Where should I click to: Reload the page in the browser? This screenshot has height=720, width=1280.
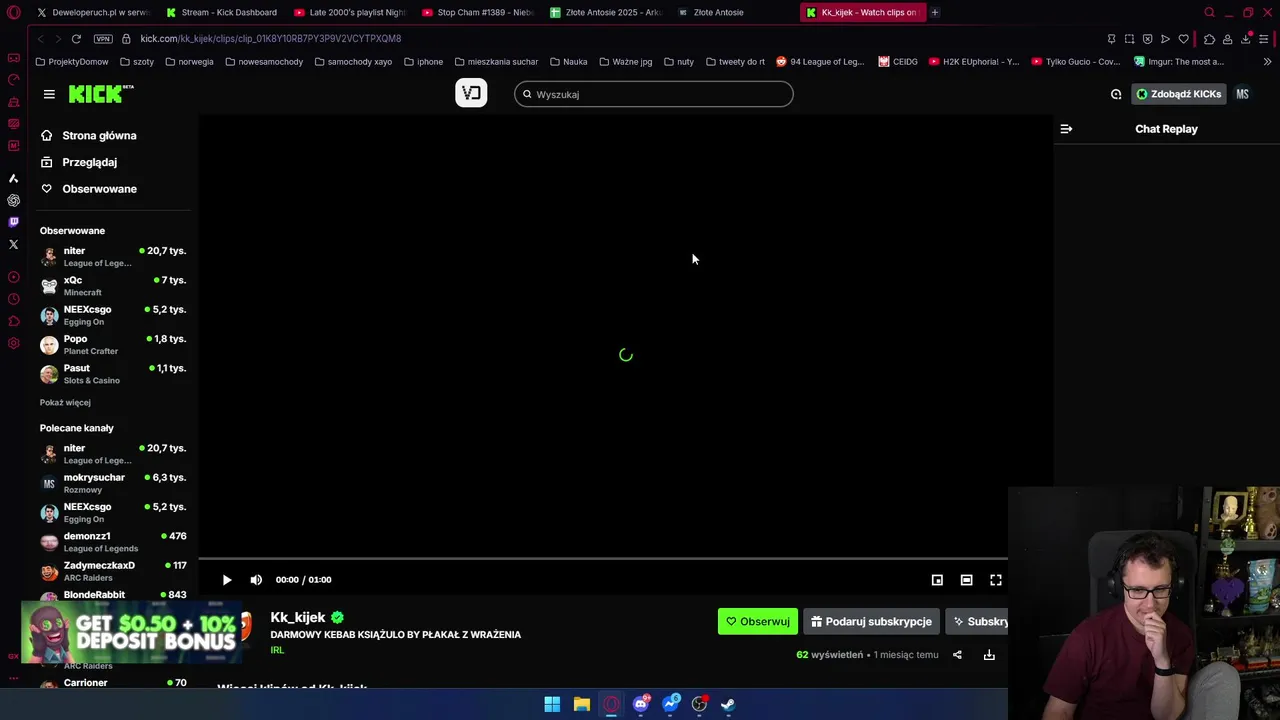click(x=76, y=38)
